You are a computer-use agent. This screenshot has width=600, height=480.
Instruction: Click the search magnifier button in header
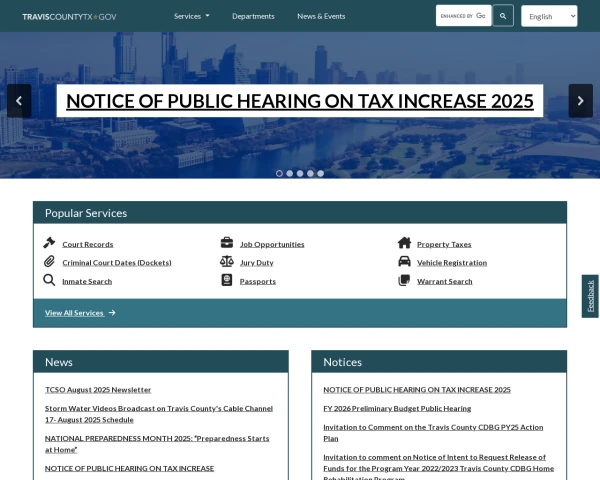504,16
